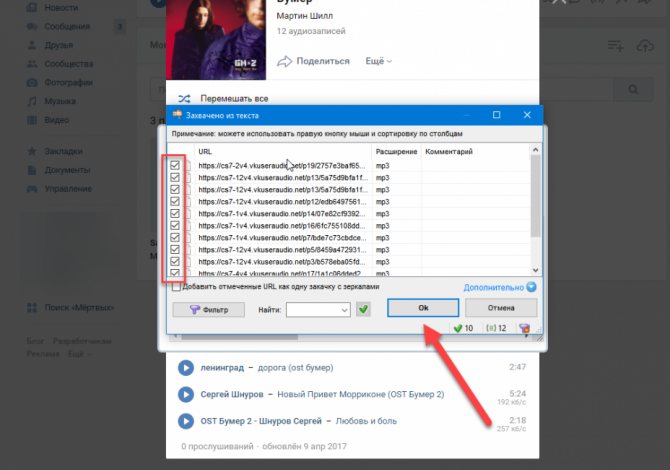The width and height of the screenshot is (670, 470).
Task: Click the round Дополнительно arrow icon
Action: [531, 287]
